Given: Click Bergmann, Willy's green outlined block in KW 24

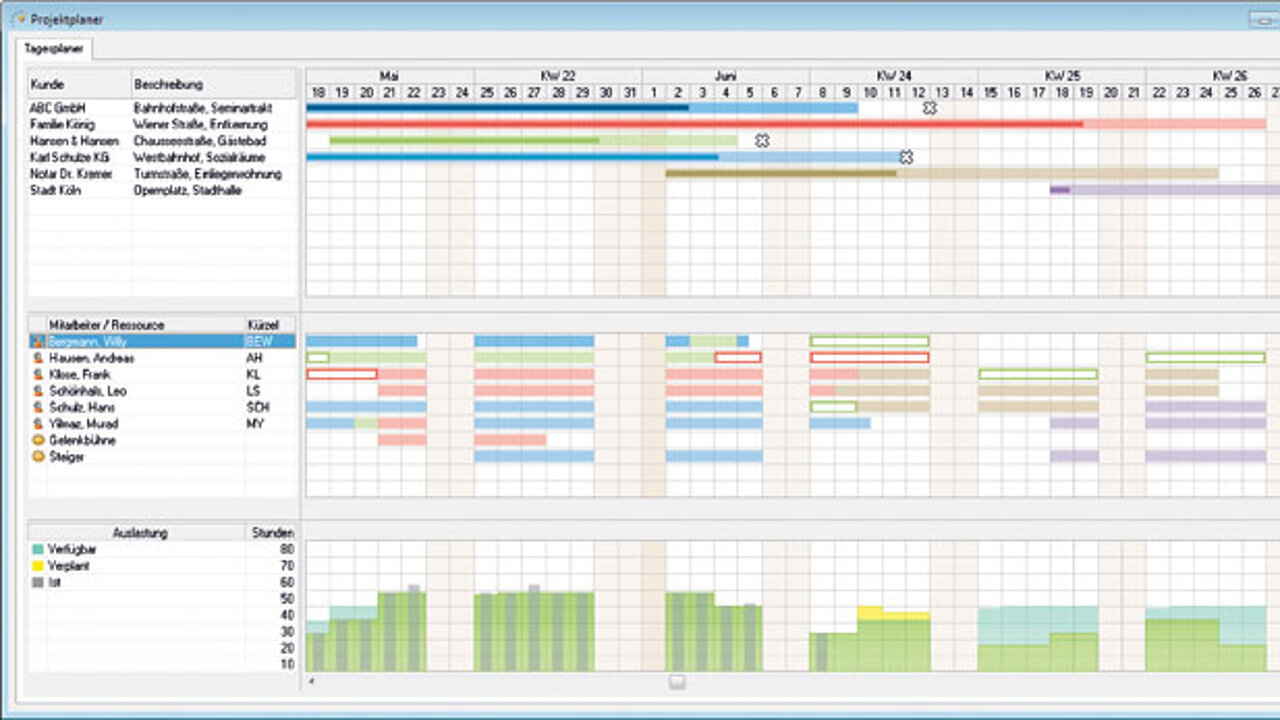Looking at the screenshot, I should tap(870, 341).
